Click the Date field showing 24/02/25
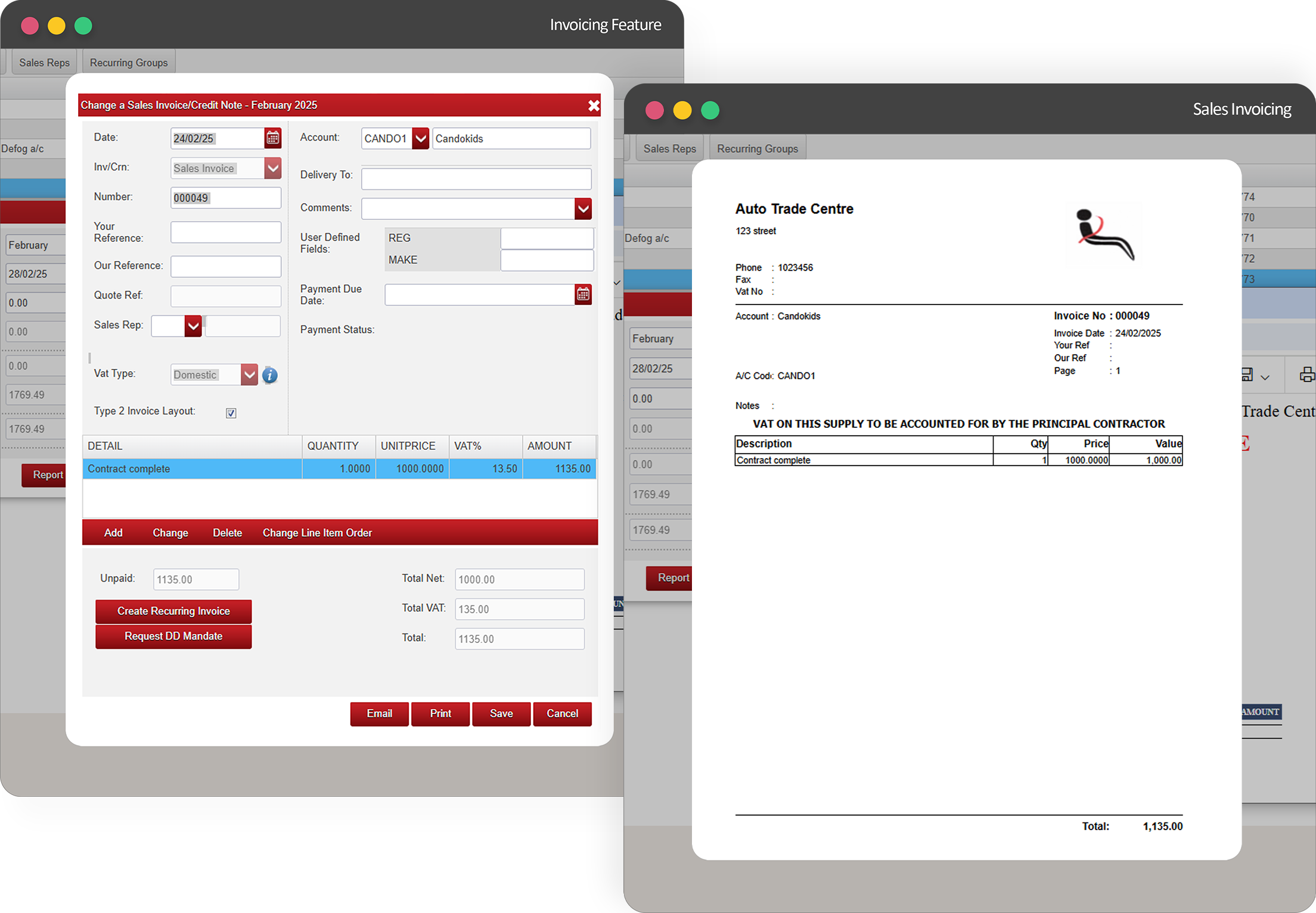1316x913 pixels. coord(218,138)
